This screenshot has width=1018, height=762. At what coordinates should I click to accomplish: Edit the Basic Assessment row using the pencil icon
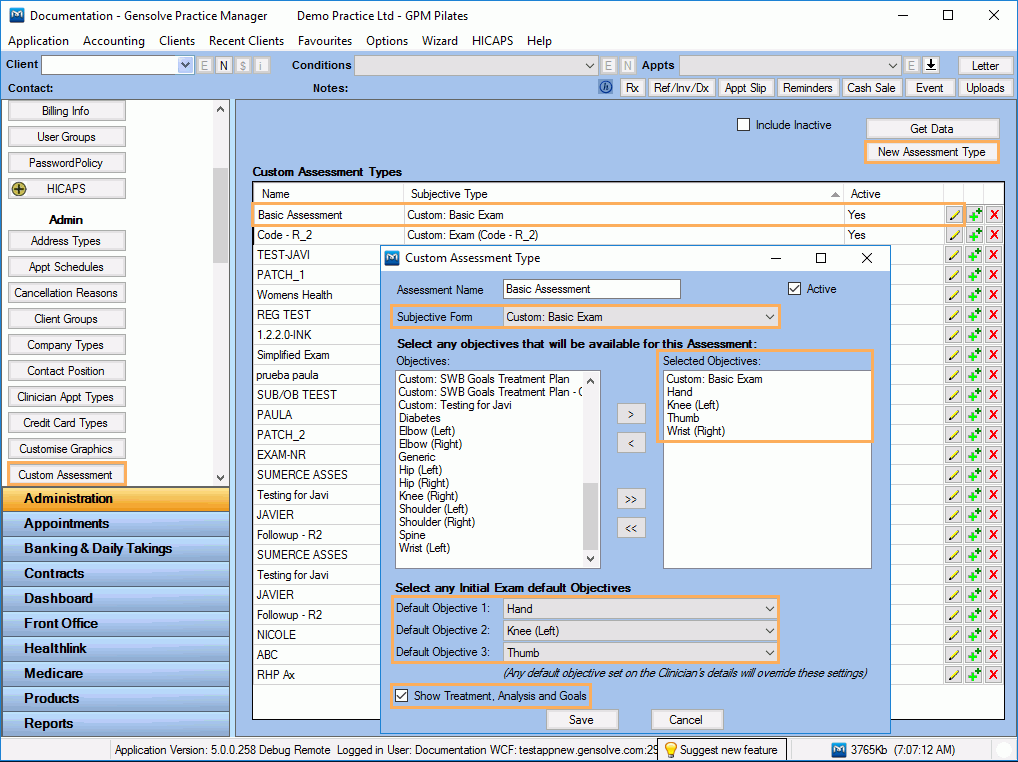[x=953, y=214]
